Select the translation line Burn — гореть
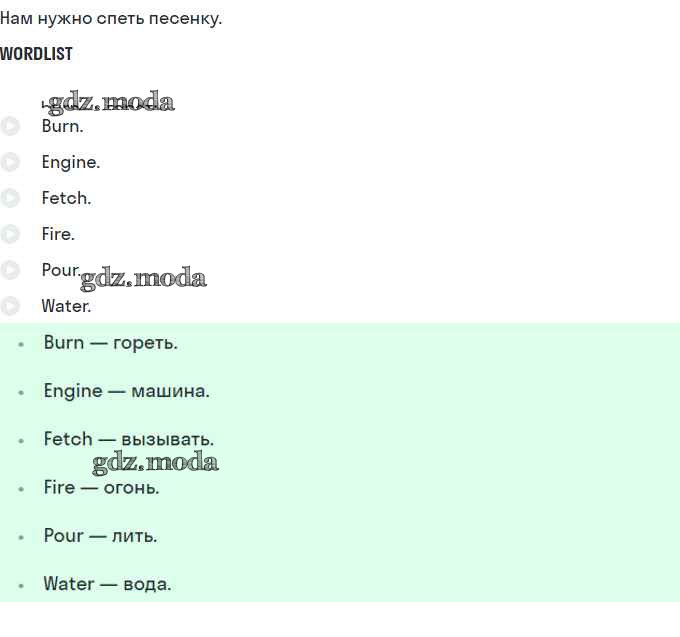The height and width of the screenshot is (637, 680). tap(111, 343)
